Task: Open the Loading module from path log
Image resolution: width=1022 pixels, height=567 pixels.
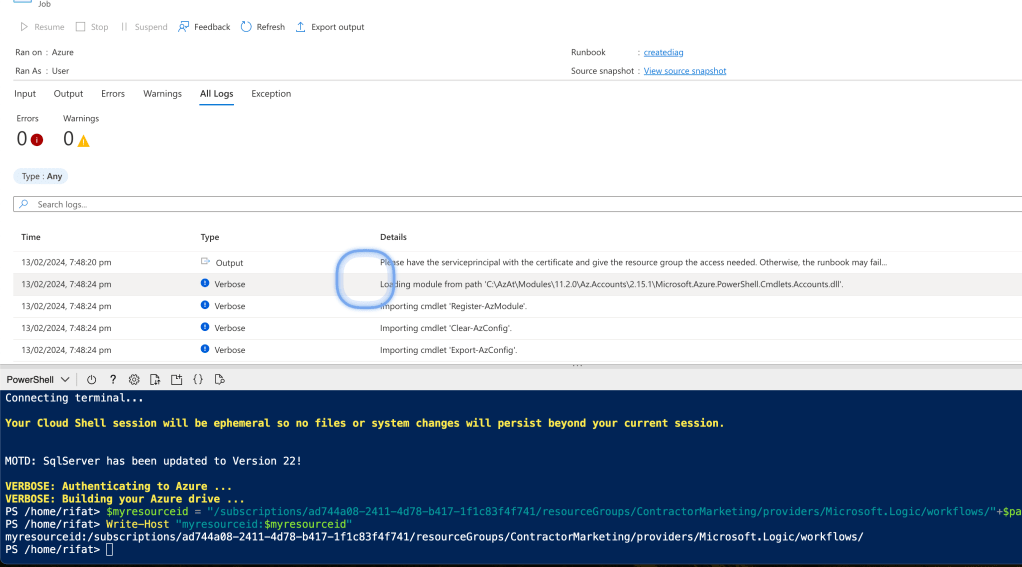Action: tap(611, 284)
